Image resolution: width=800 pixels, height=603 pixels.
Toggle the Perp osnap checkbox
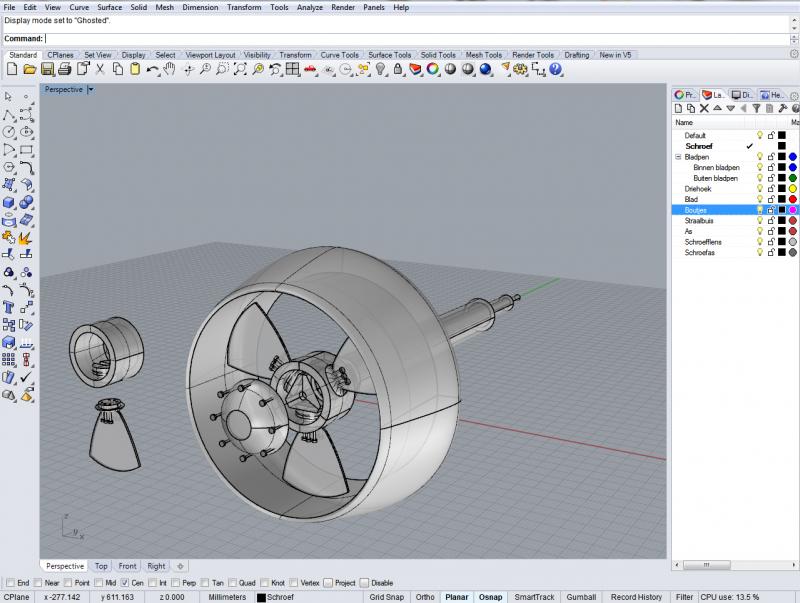176,583
